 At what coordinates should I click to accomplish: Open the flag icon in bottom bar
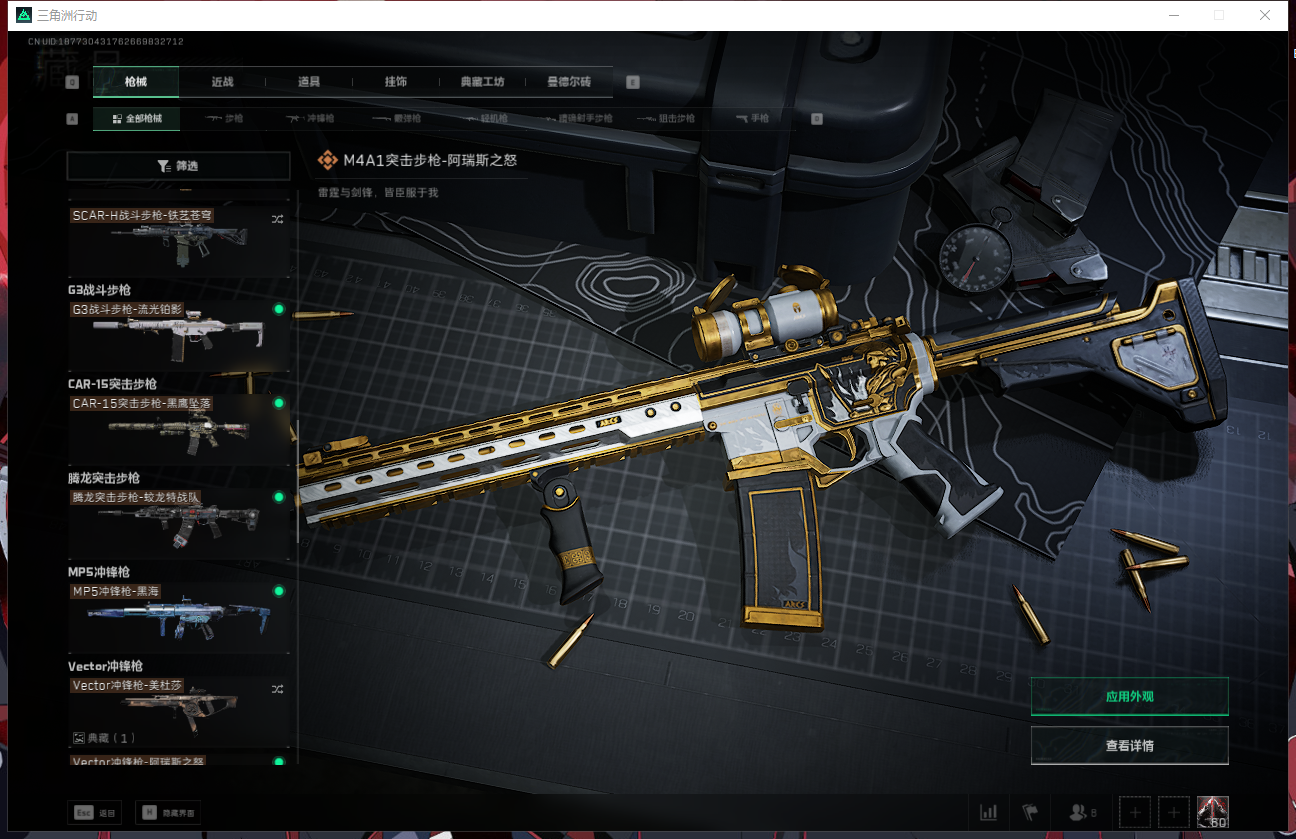point(1030,812)
